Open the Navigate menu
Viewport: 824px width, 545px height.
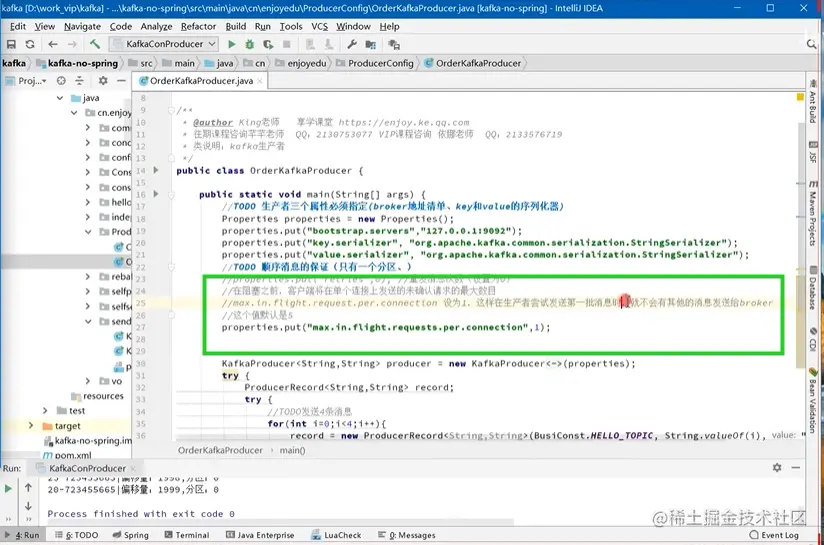coord(82,26)
